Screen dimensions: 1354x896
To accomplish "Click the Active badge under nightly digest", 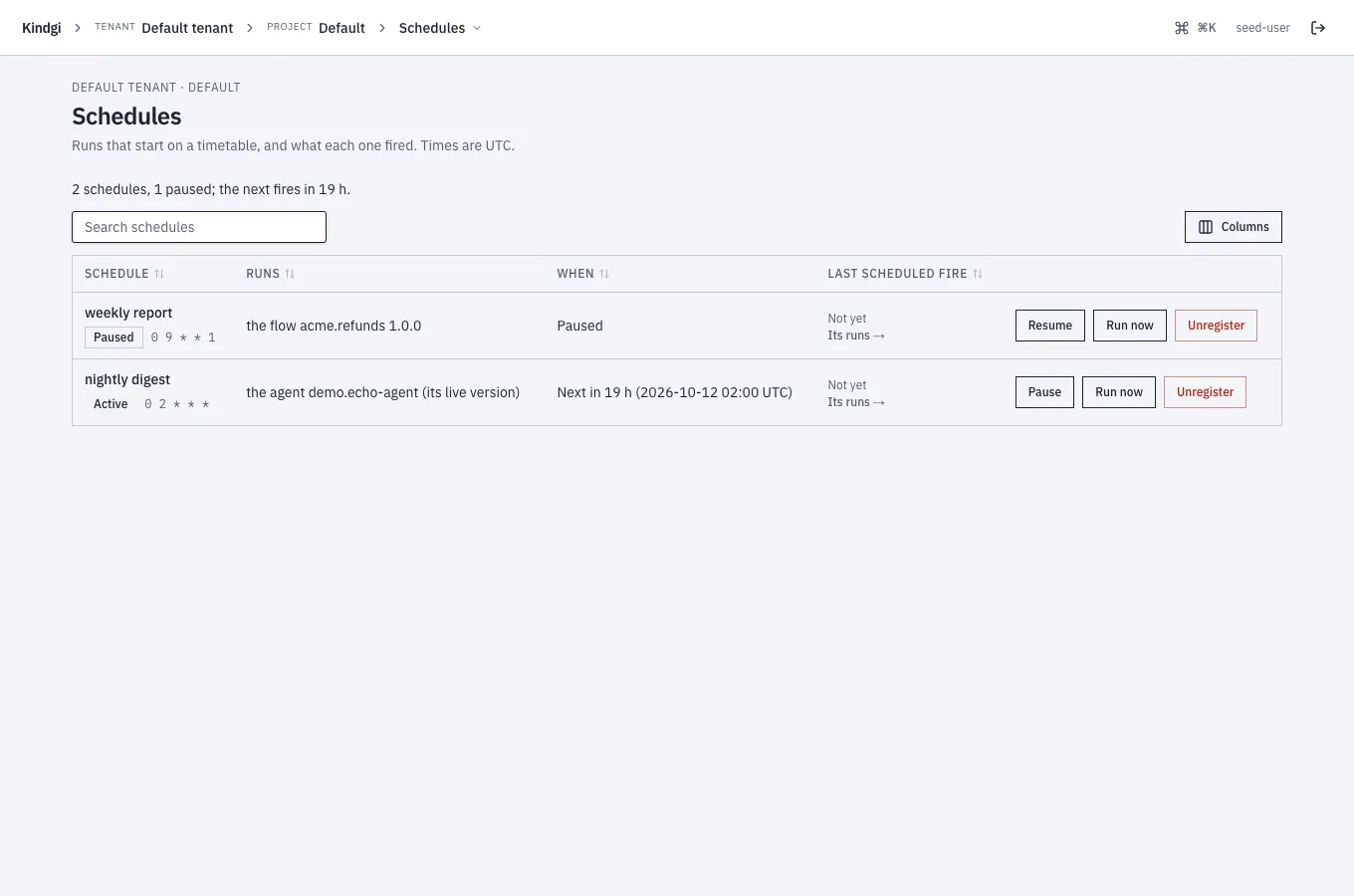I will (111, 404).
